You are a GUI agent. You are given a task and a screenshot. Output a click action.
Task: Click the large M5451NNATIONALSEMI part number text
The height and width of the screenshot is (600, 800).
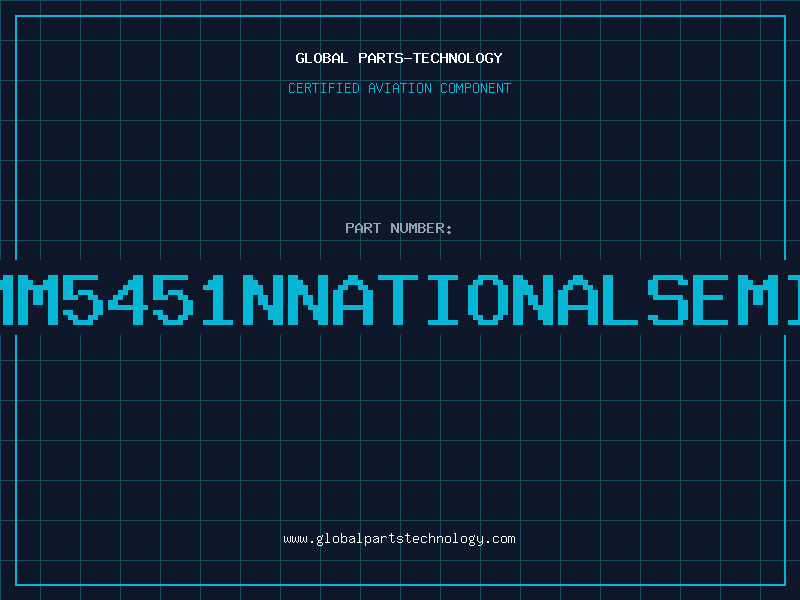click(400, 299)
